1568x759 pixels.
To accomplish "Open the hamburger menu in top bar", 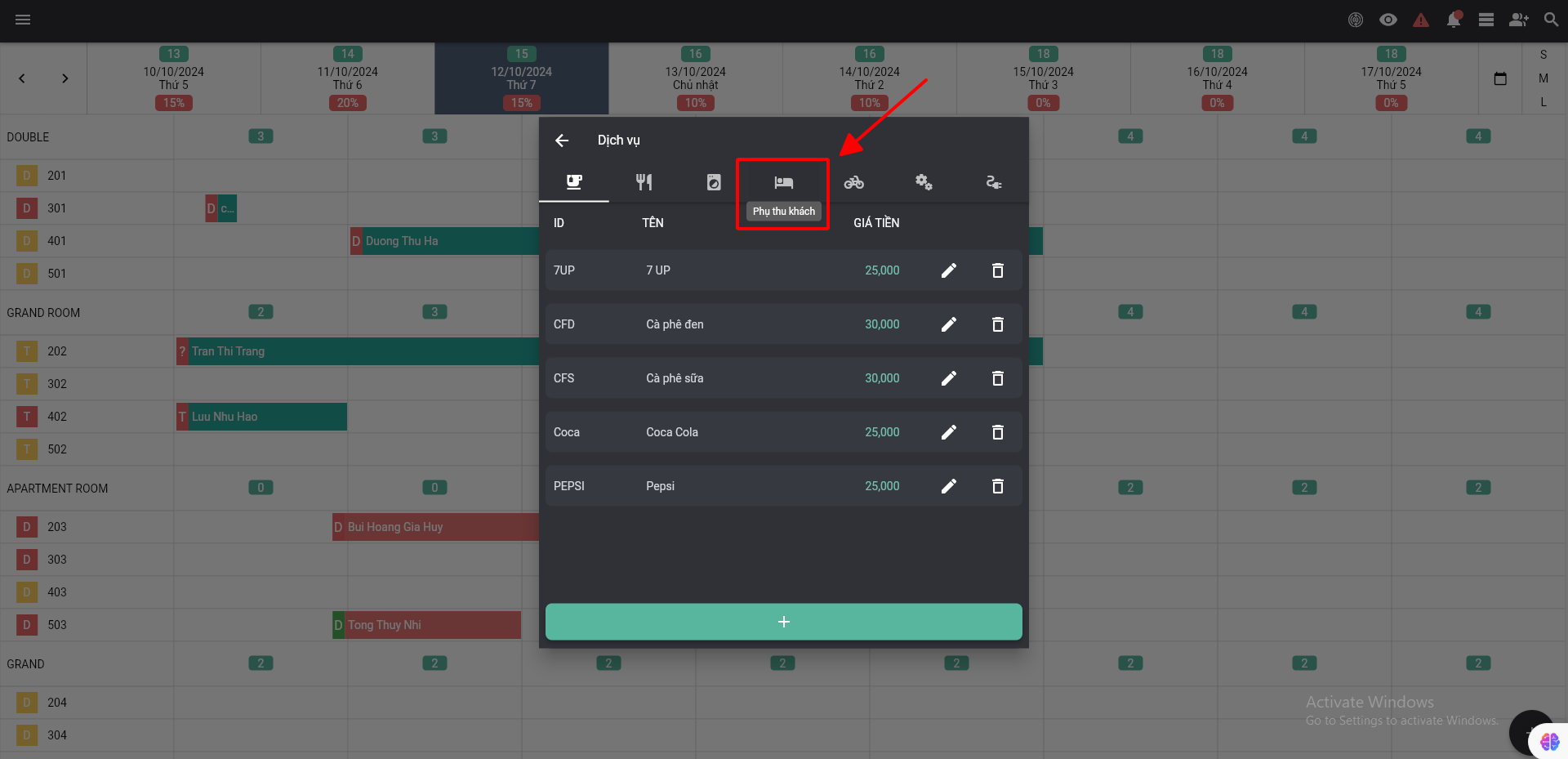I will (x=23, y=20).
